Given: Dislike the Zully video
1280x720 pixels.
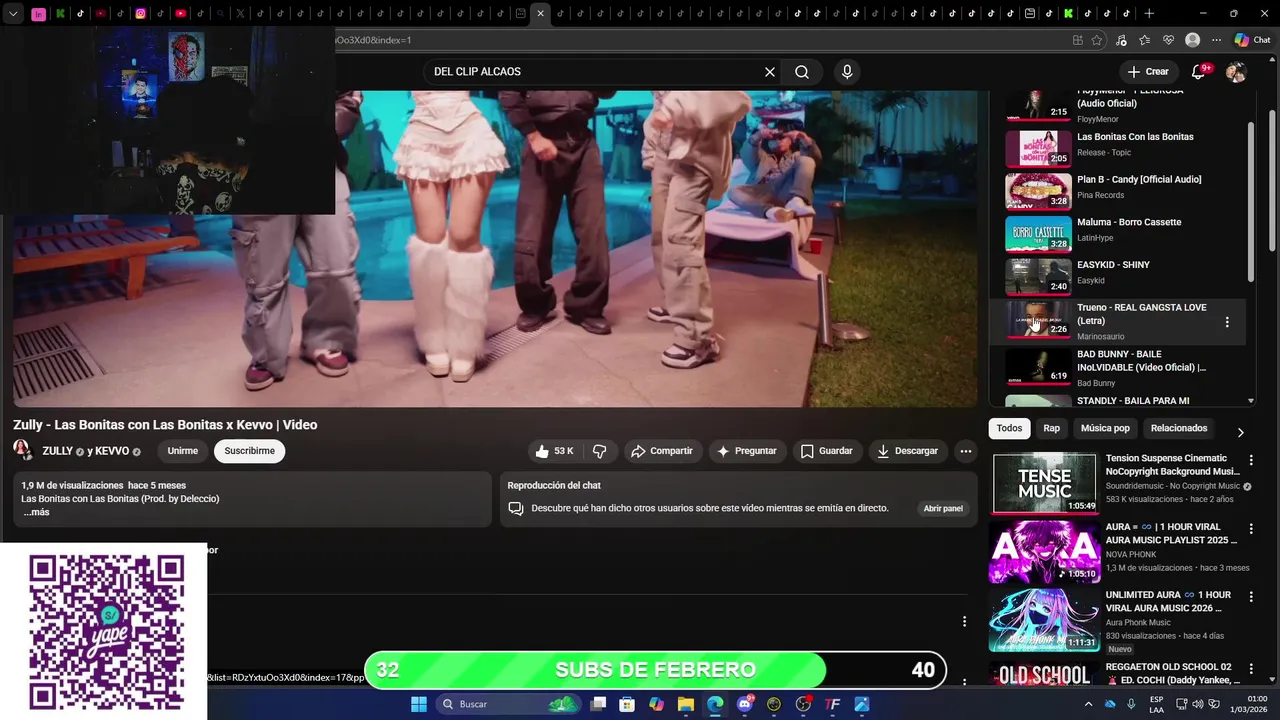Looking at the screenshot, I should 600,451.
